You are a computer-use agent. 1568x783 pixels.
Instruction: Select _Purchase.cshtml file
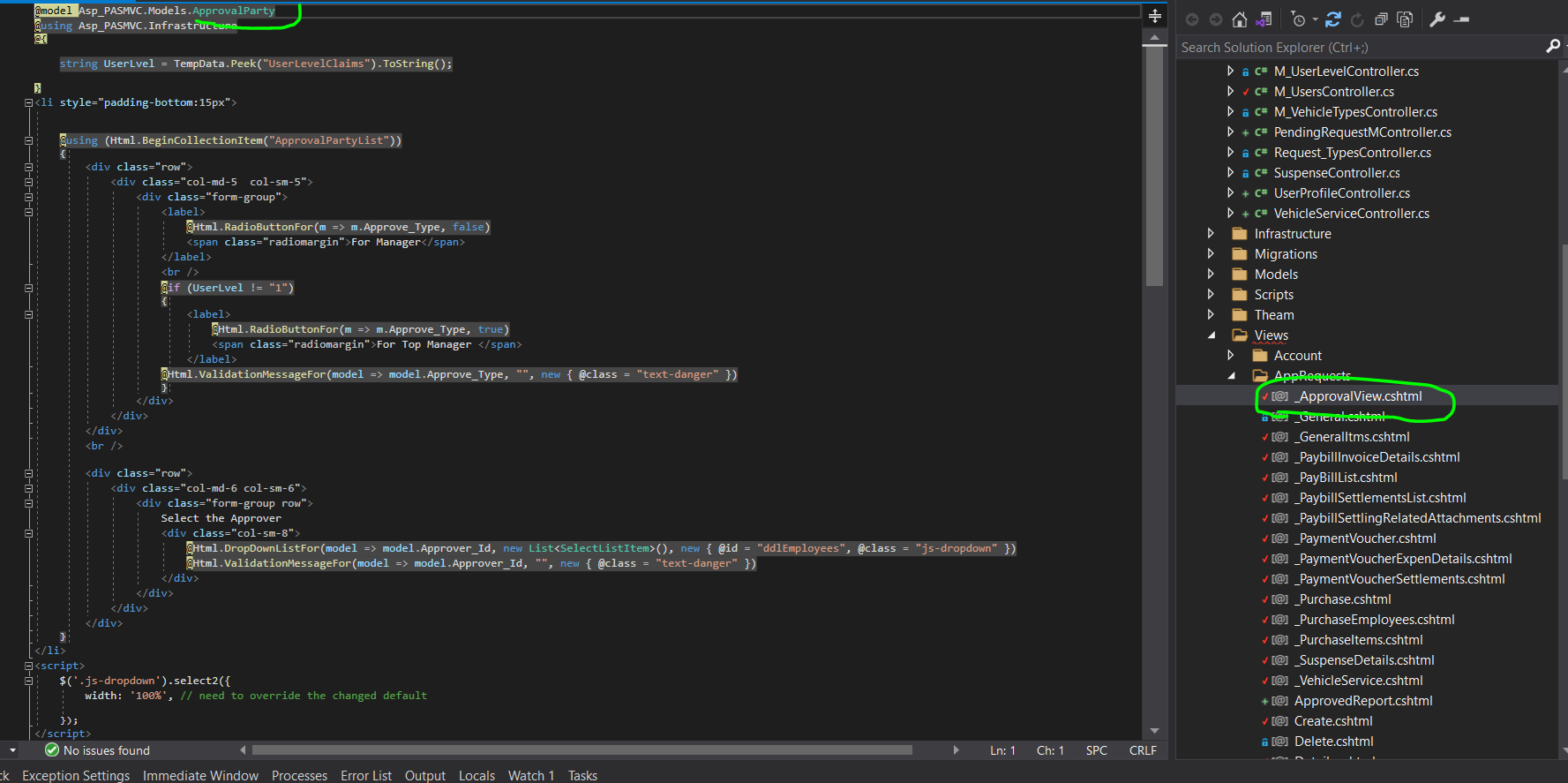[1343, 599]
